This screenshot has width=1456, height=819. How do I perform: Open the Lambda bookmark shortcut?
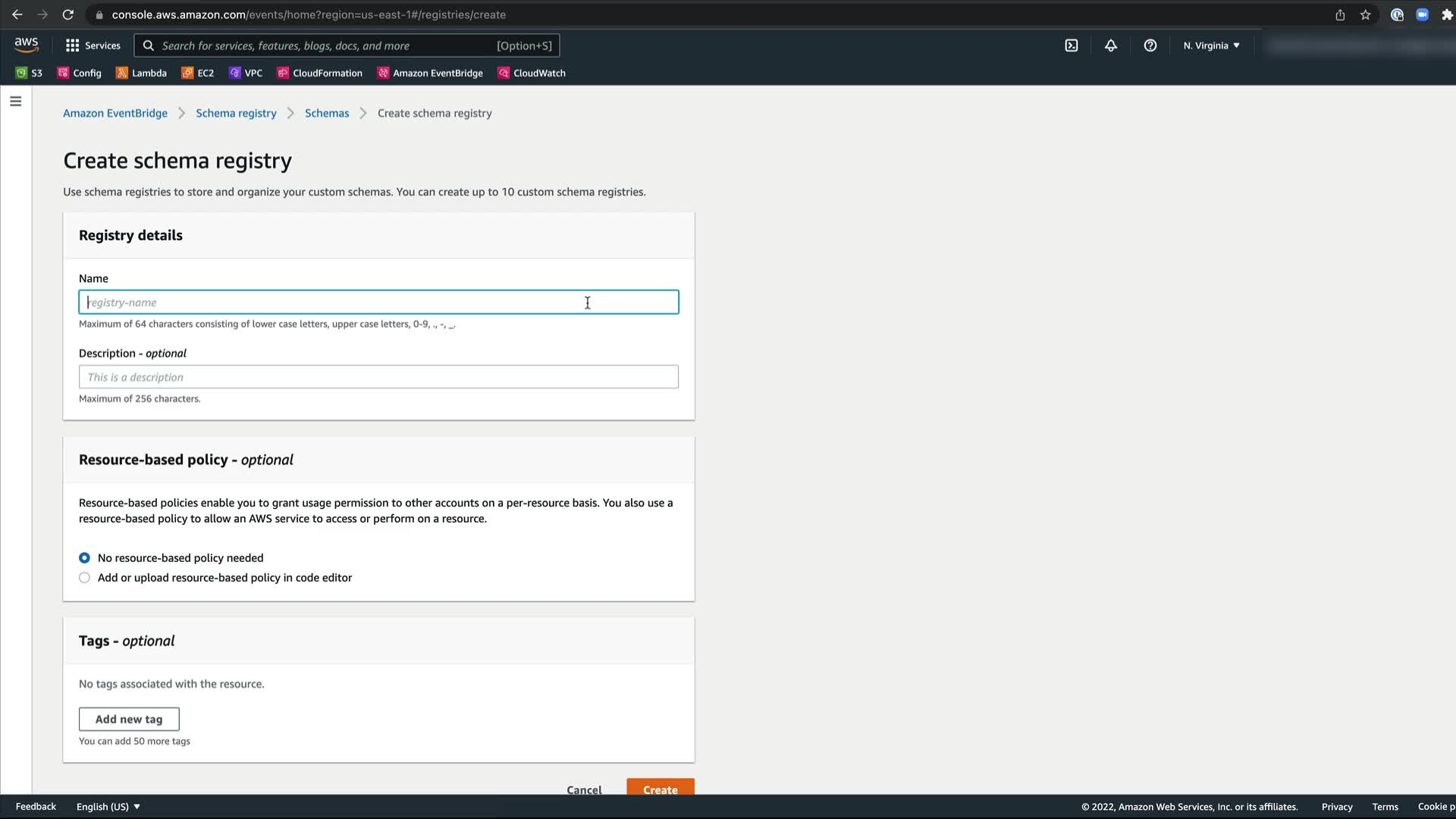pos(141,73)
